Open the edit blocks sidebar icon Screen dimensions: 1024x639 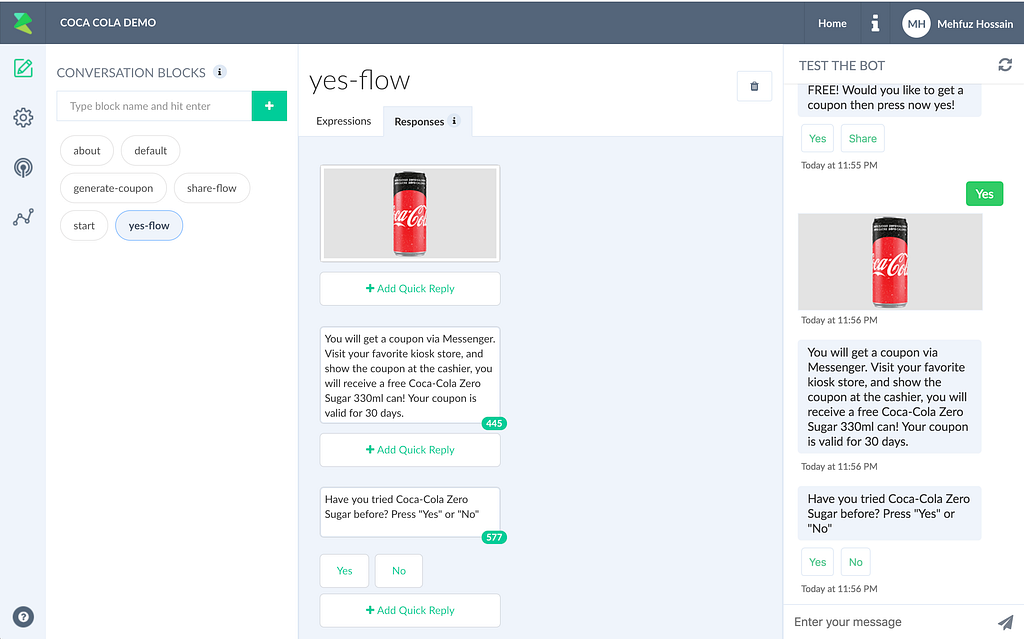[x=23, y=69]
